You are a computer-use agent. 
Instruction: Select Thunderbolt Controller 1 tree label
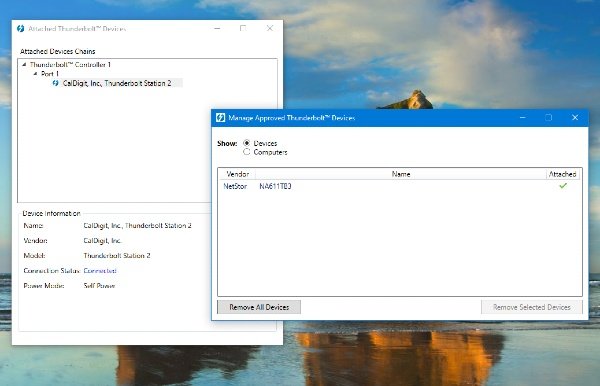coord(70,64)
